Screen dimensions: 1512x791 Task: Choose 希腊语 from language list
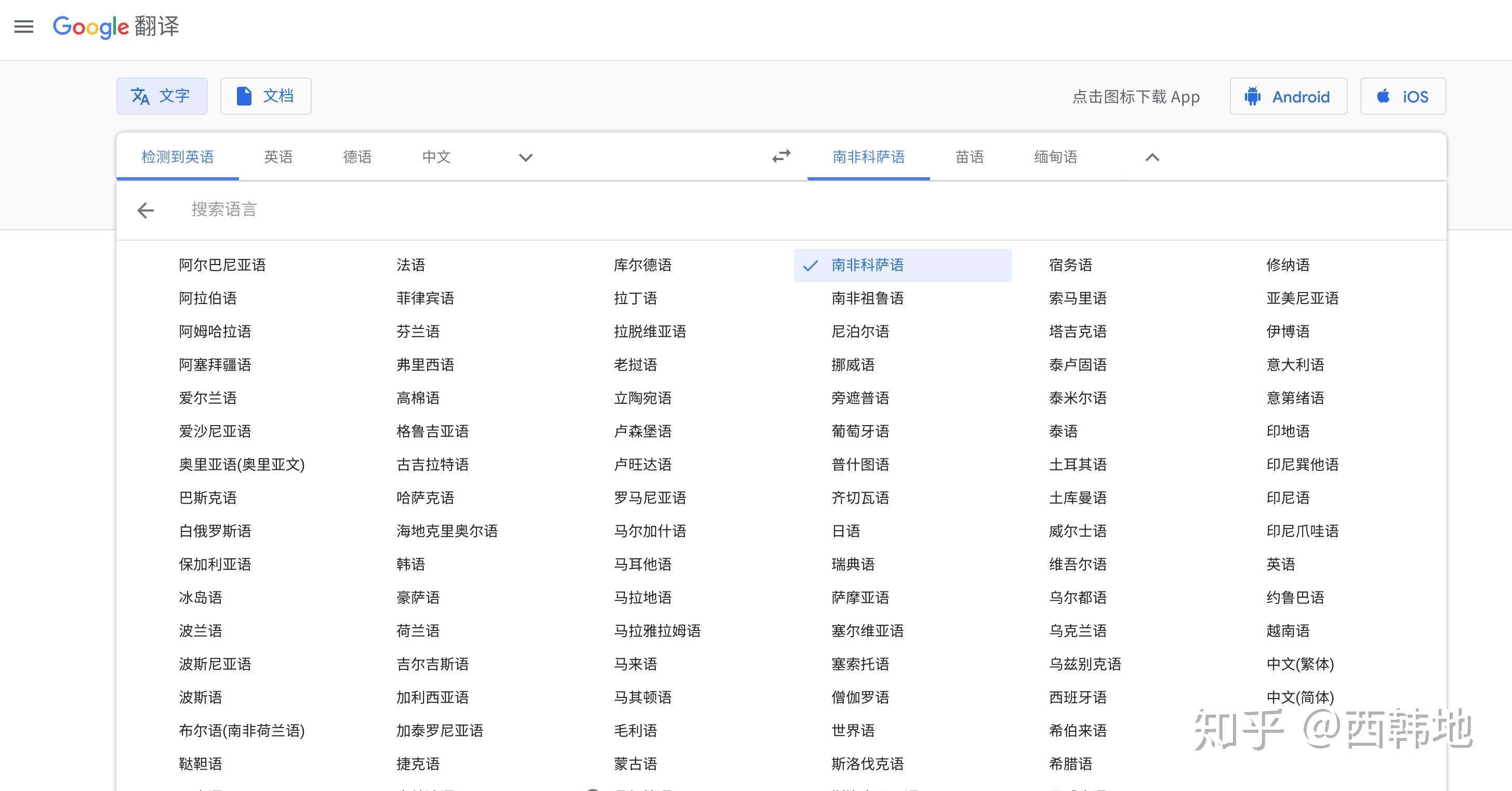(x=1070, y=764)
